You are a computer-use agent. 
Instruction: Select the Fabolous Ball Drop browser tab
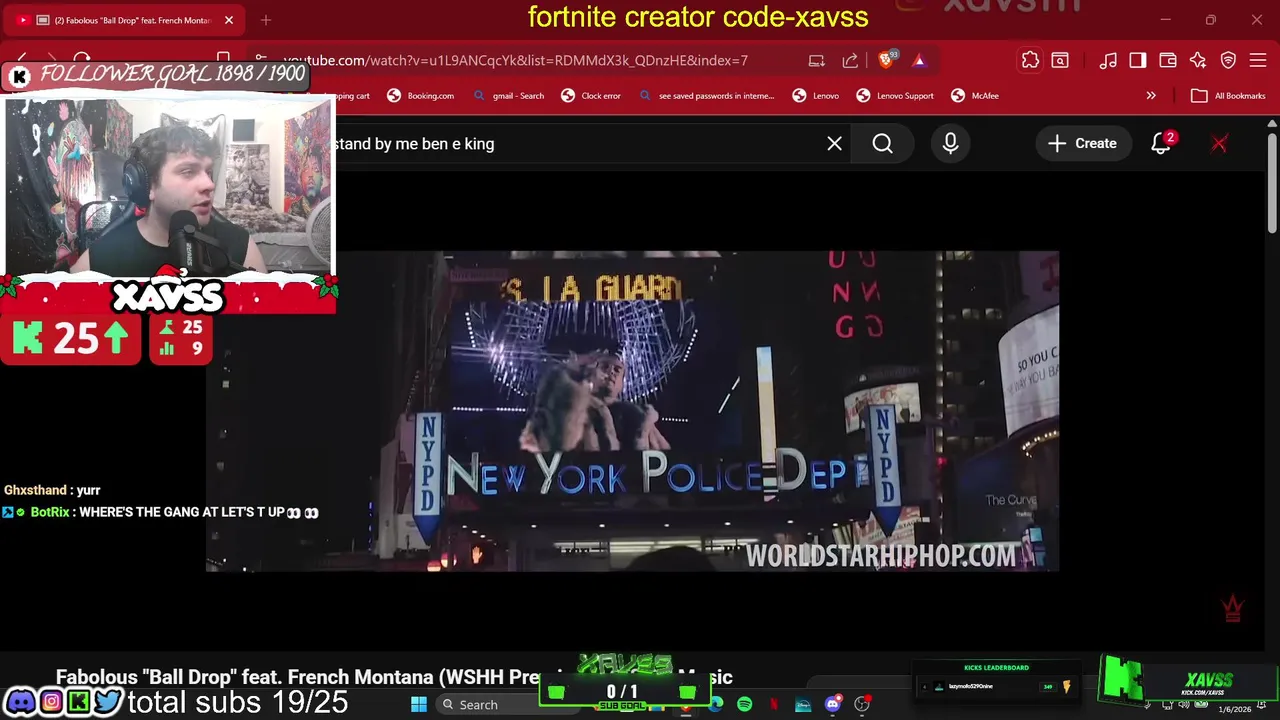125,20
